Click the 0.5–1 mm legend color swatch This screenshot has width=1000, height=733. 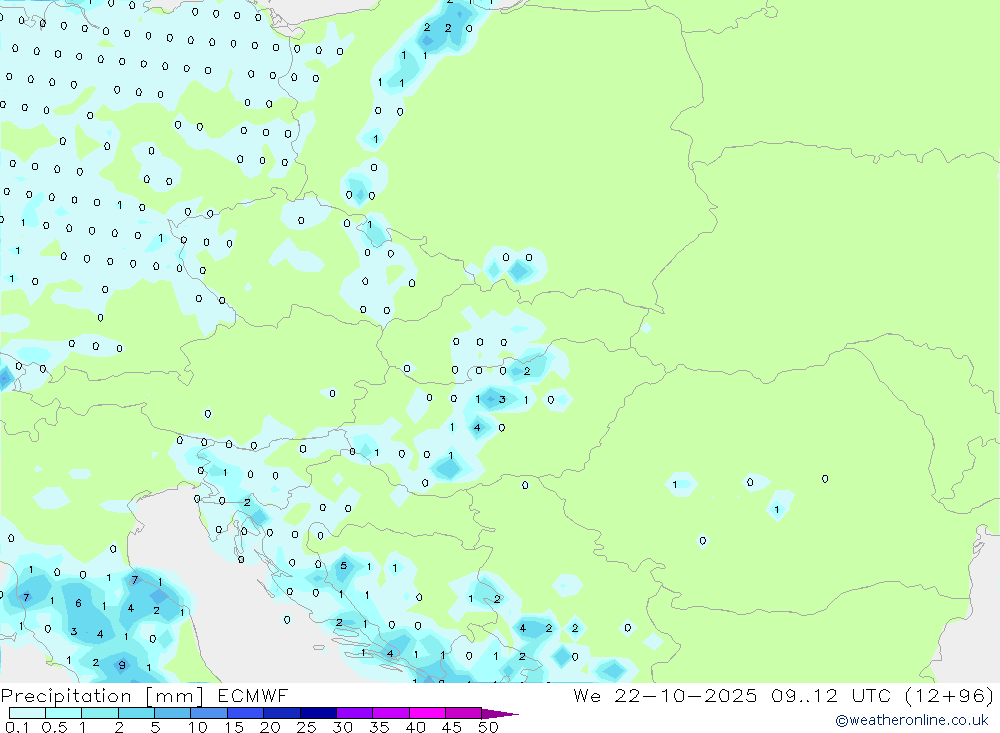[x=63, y=713]
